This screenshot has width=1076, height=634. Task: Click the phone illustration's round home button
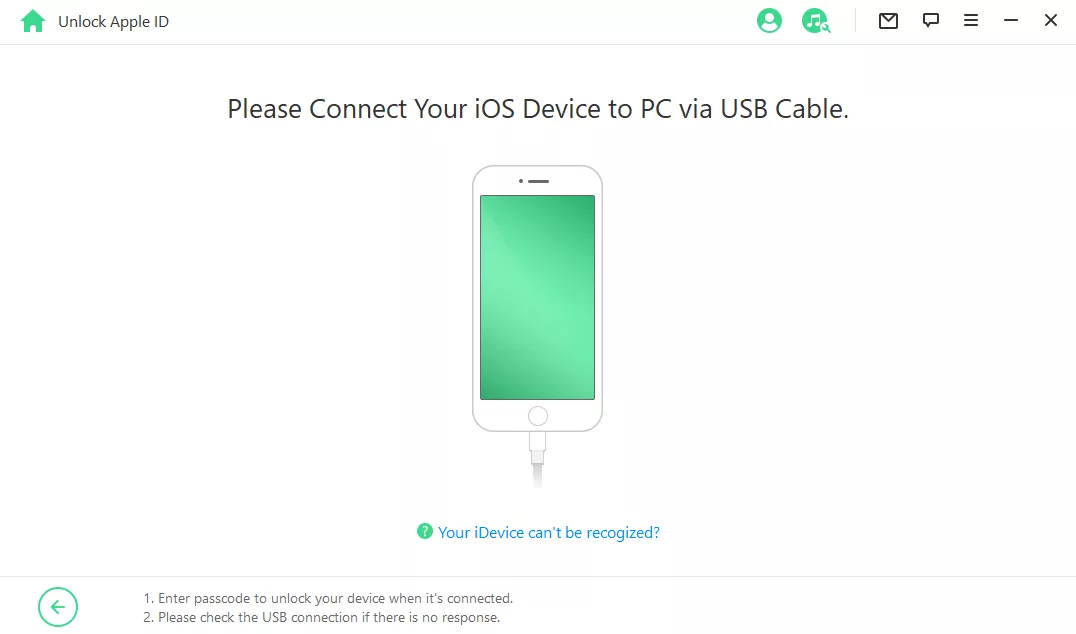click(x=537, y=416)
